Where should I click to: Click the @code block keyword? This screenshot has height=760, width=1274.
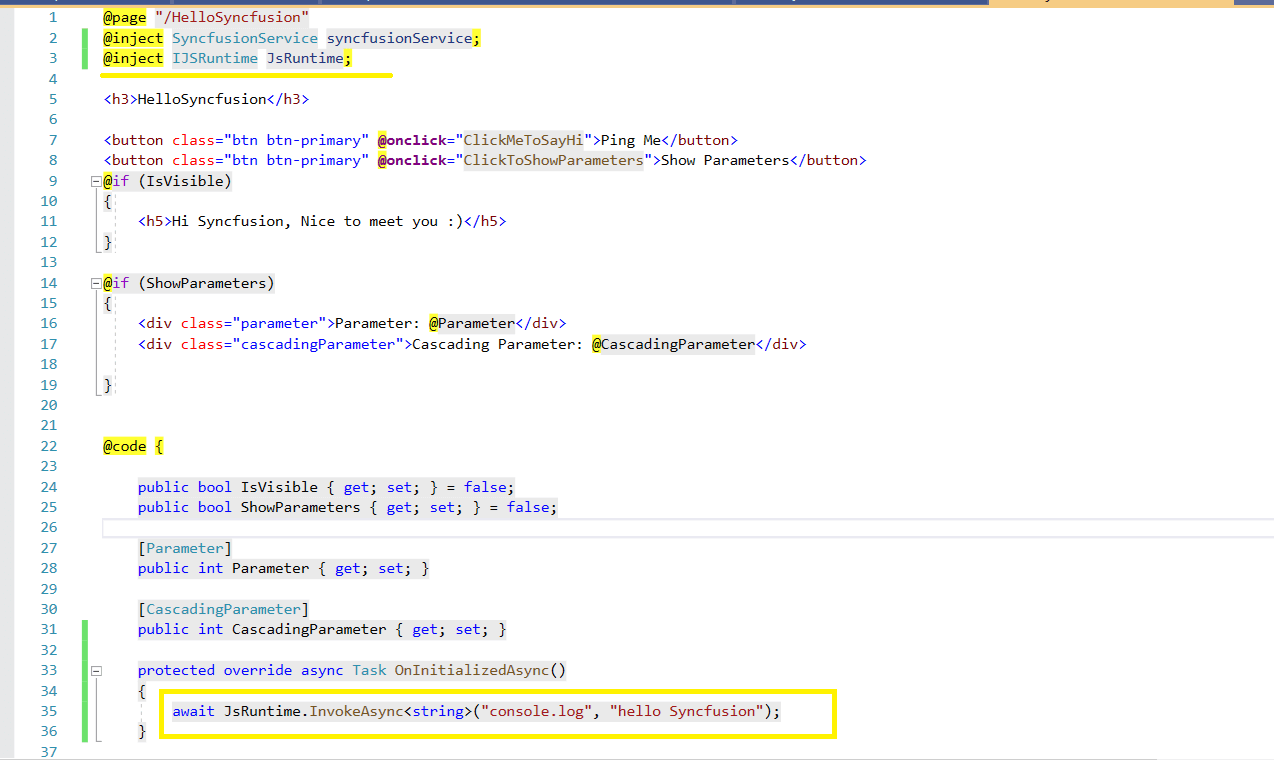pos(124,446)
